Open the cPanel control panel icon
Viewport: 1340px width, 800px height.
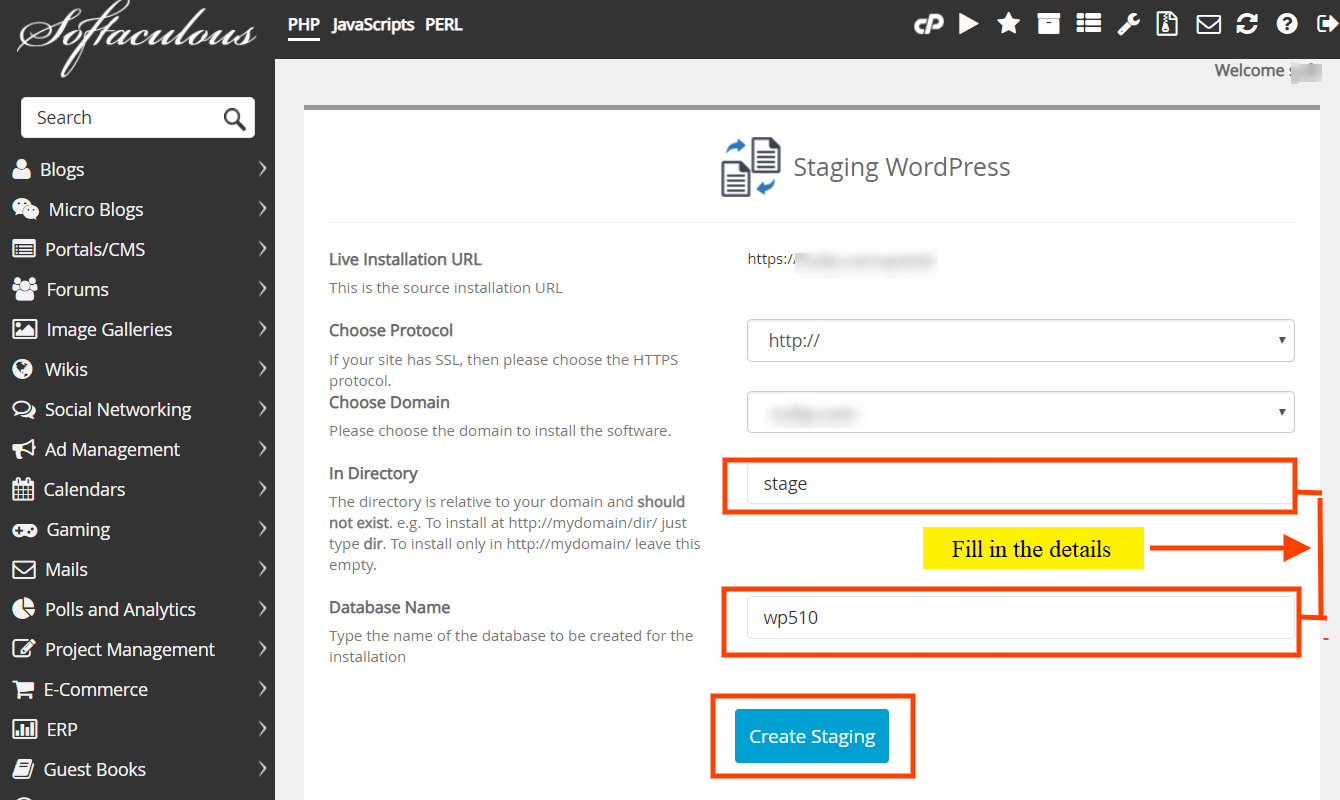(x=929, y=24)
